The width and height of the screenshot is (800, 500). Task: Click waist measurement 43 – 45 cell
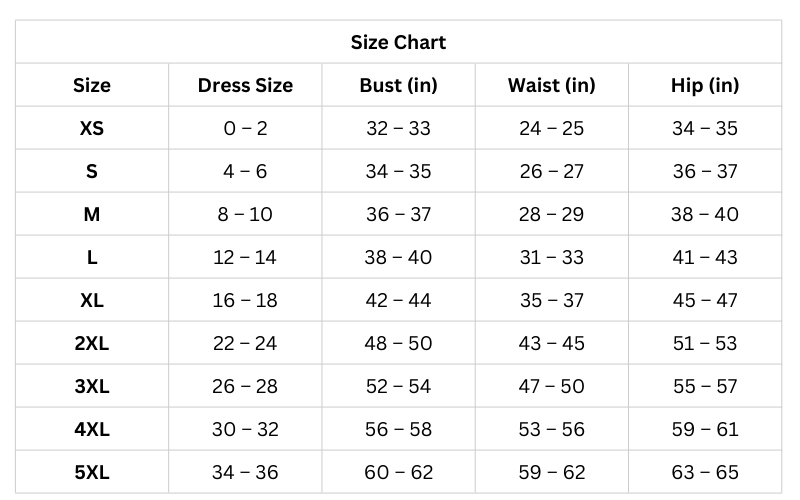coord(551,343)
